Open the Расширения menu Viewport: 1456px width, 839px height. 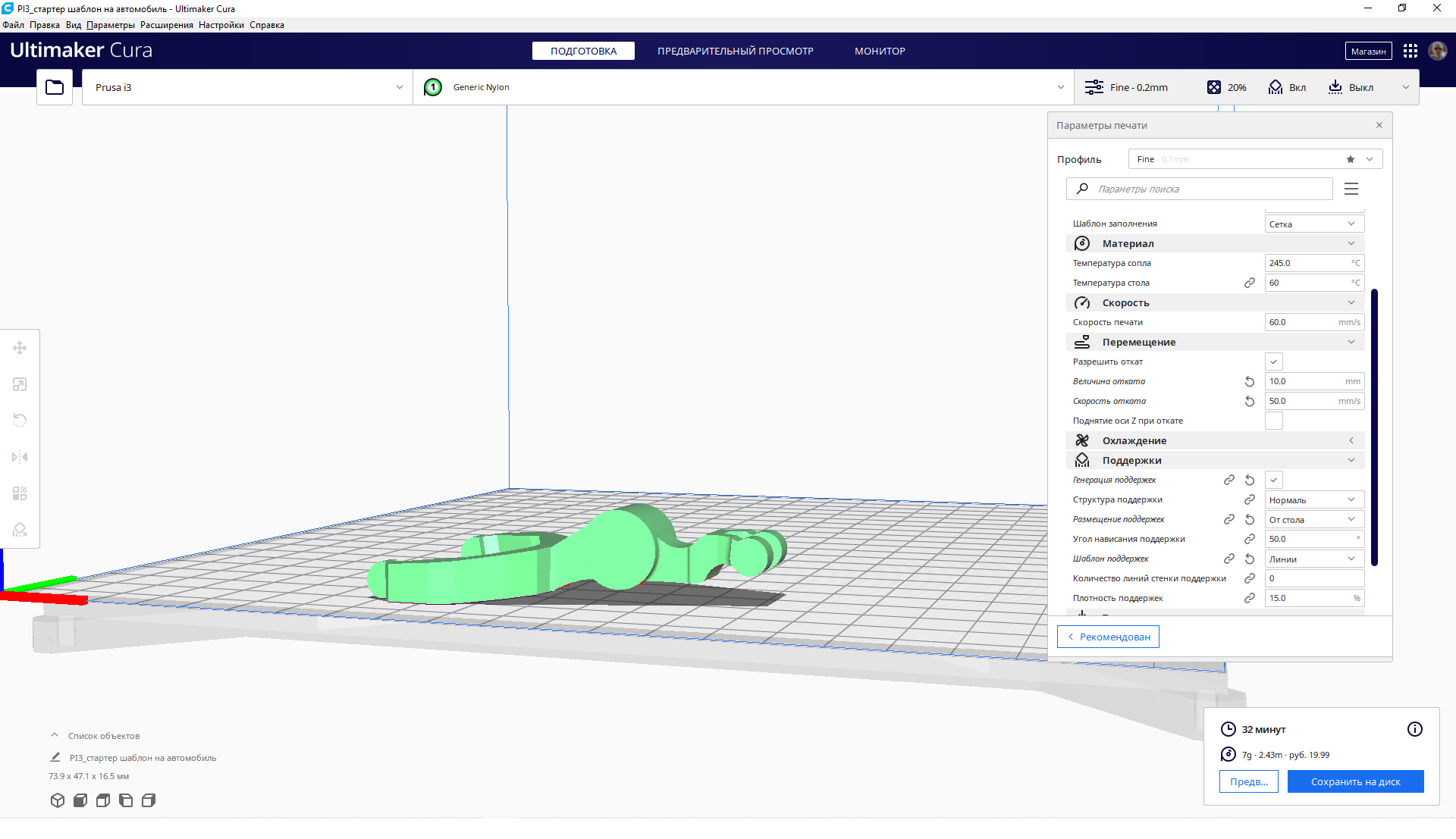click(x=166, y=25)
